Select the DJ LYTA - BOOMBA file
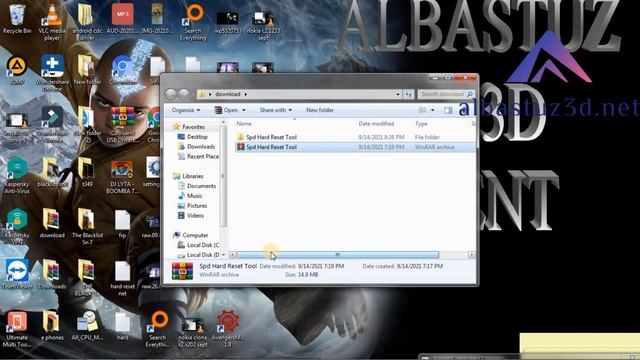This screenshot has height=360, width=640. coord(122,176)
